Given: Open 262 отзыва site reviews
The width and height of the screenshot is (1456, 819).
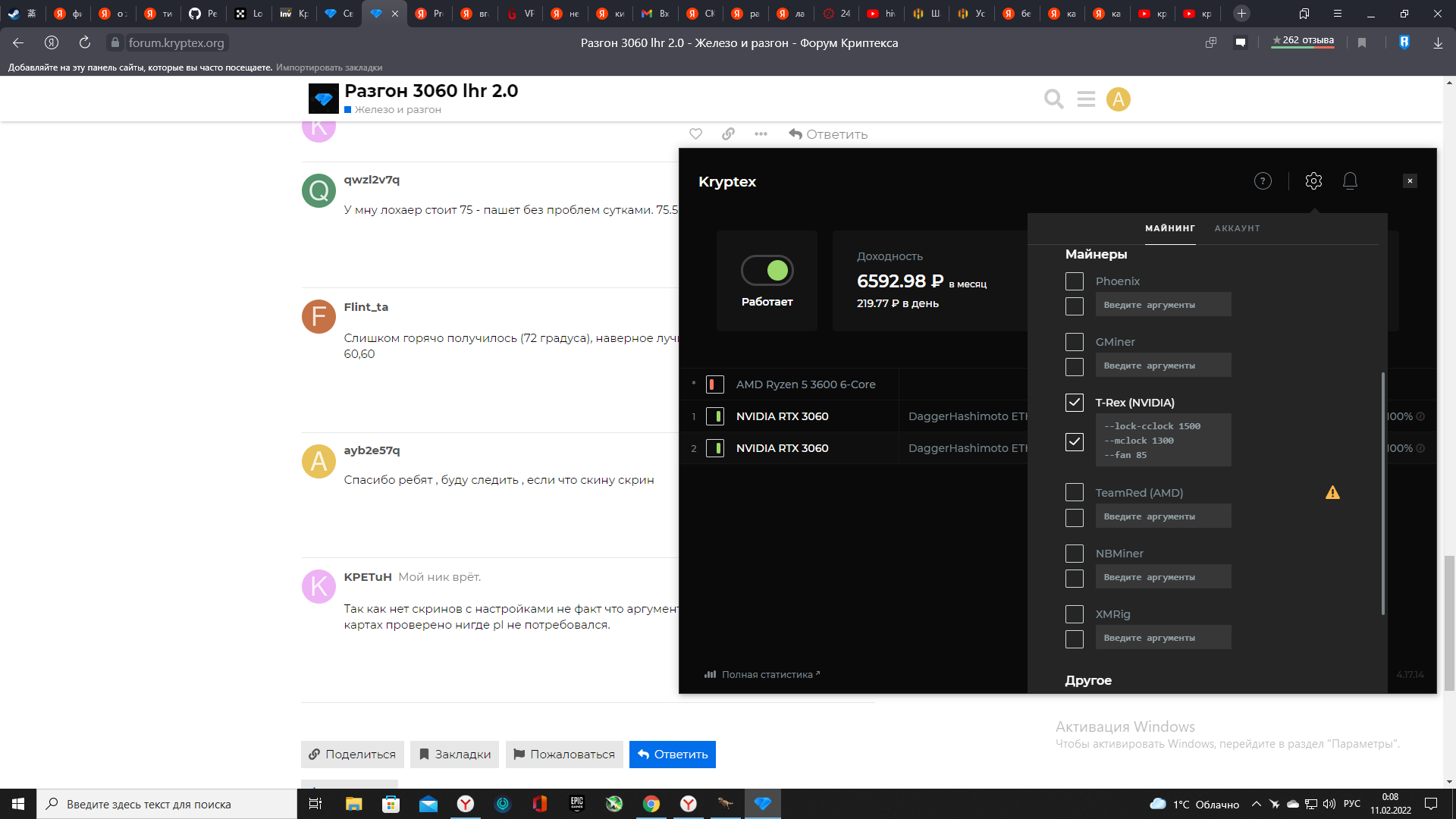Looking at the screenshot, I should (x=1303, y=41).
